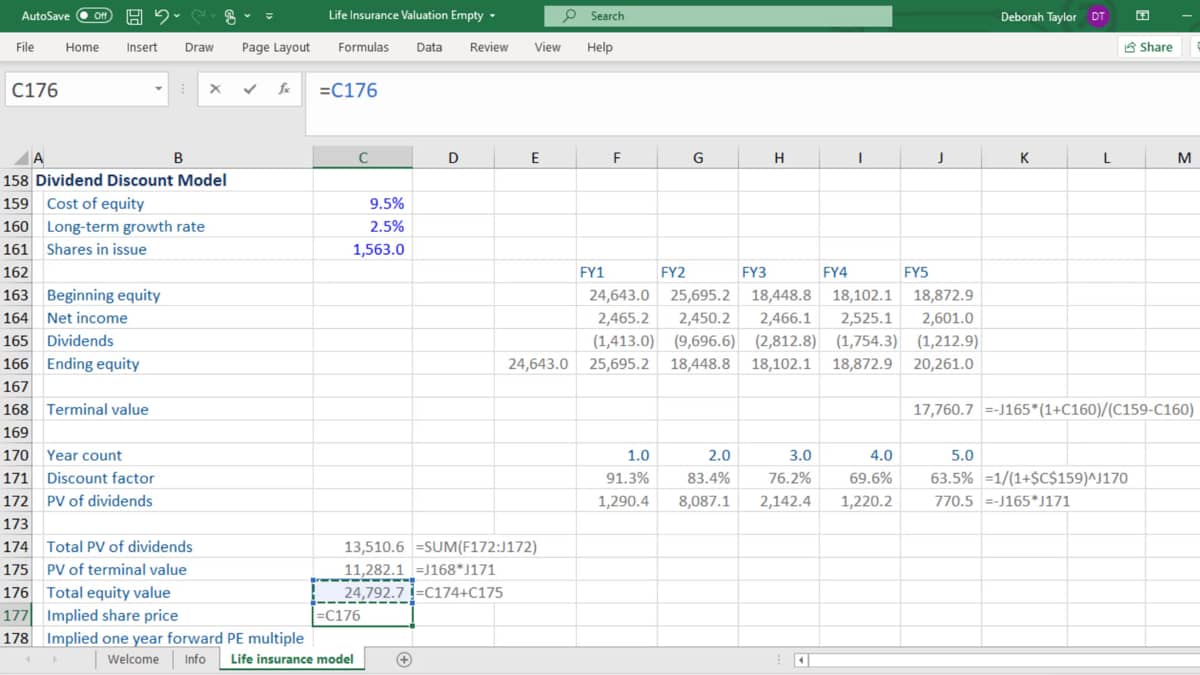Select Long-term growth rate 2.5% cell
Viewport: 1200px width, 675px height.
point(362,226)
